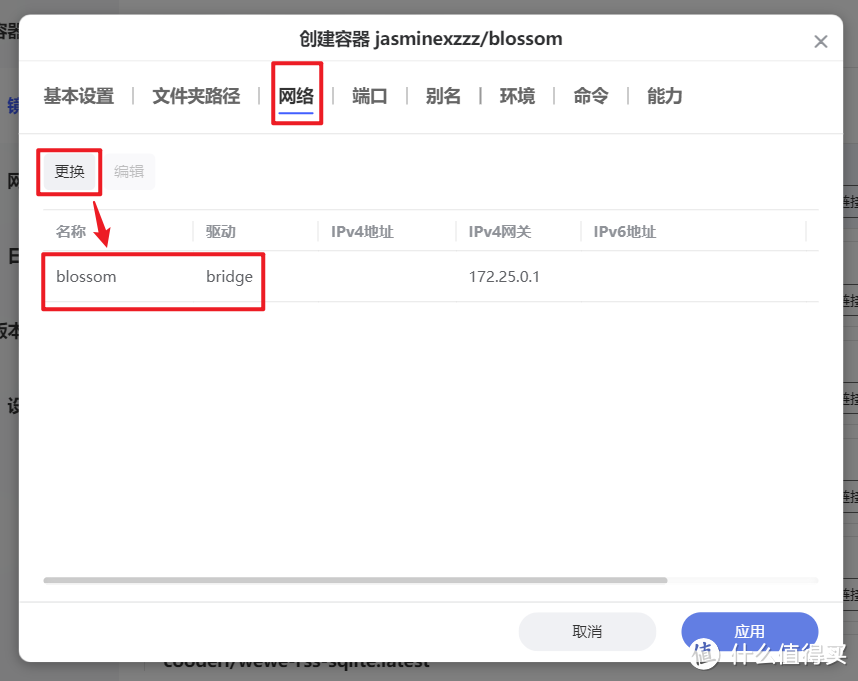858x681 pixels.
Task: Switch to the 别名 tab
Action: [x=443, y=96]
